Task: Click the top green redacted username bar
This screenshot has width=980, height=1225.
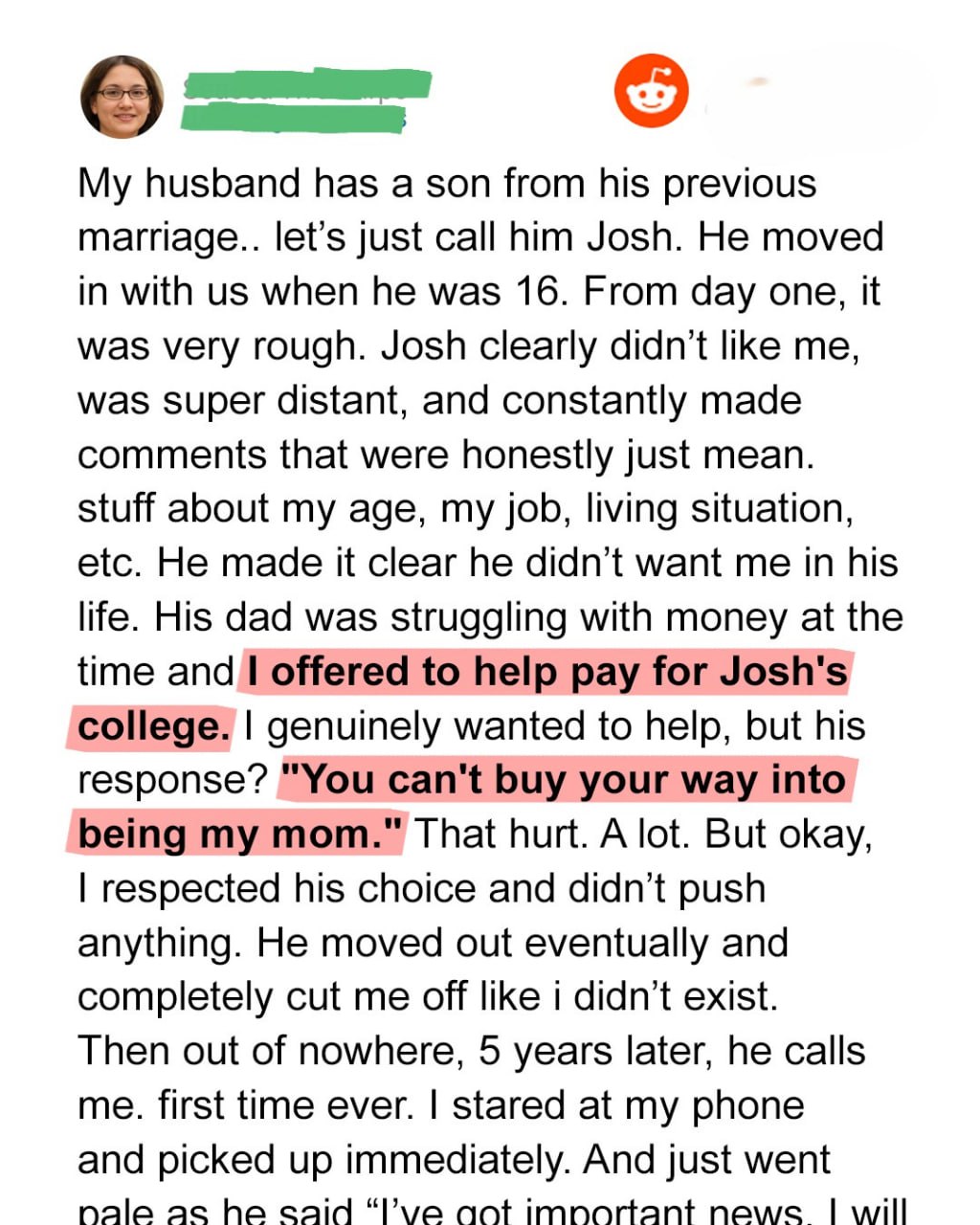Action: point(306,83)
